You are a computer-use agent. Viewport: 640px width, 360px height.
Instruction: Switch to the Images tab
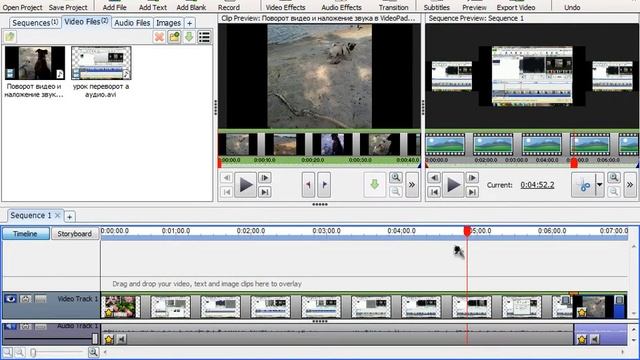tap(168, 23)
